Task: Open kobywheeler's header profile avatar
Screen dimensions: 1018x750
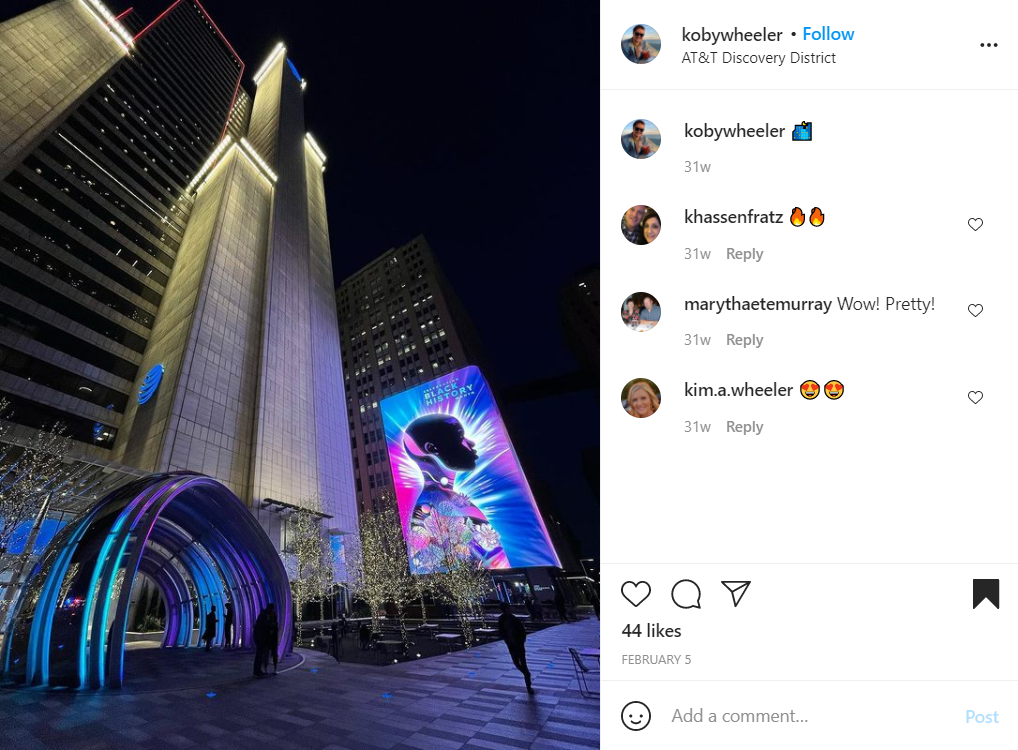Action: pos(641,44)
